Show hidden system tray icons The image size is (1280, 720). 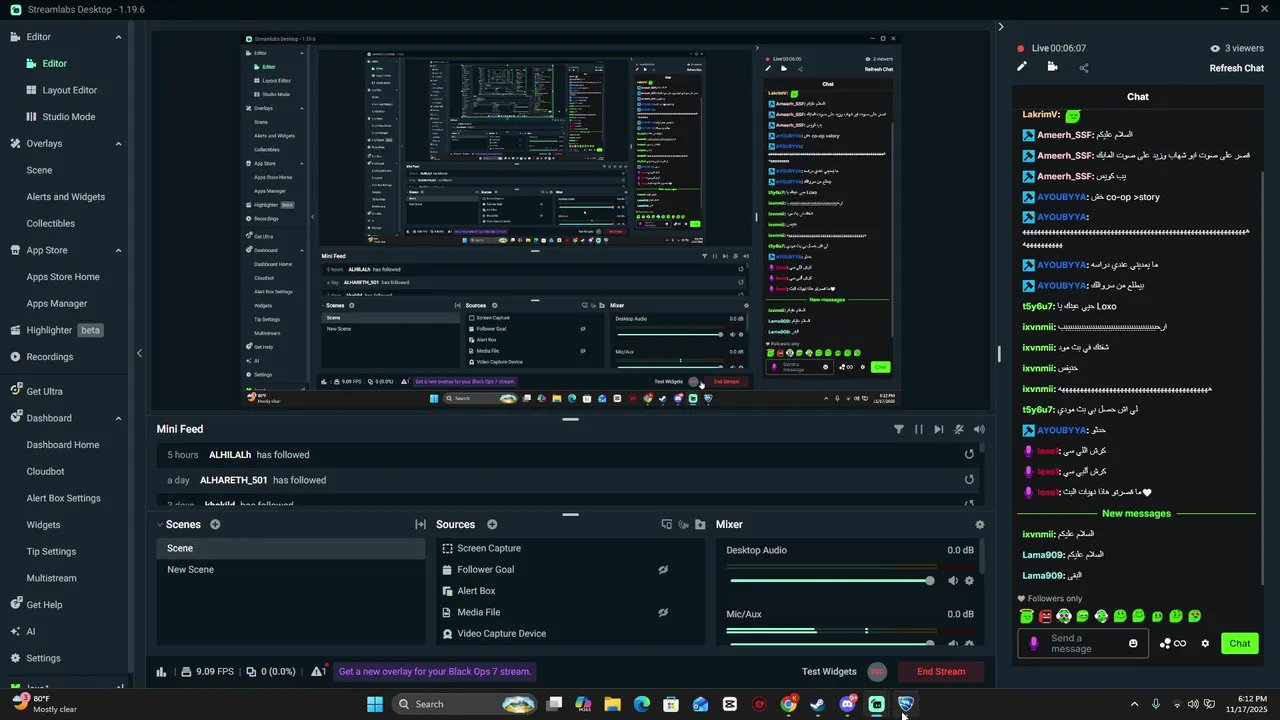pyautogui.click(x=1134, y=704)
